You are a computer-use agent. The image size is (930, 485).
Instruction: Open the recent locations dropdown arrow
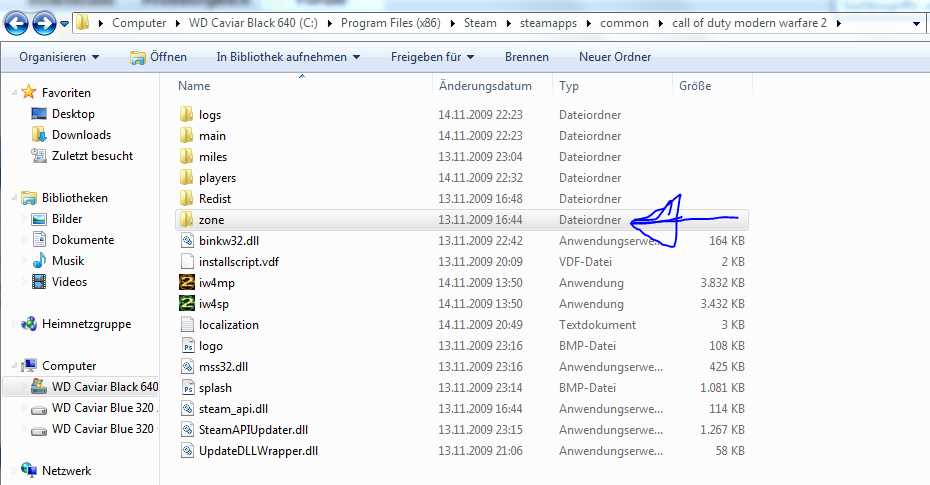[64, 24]
